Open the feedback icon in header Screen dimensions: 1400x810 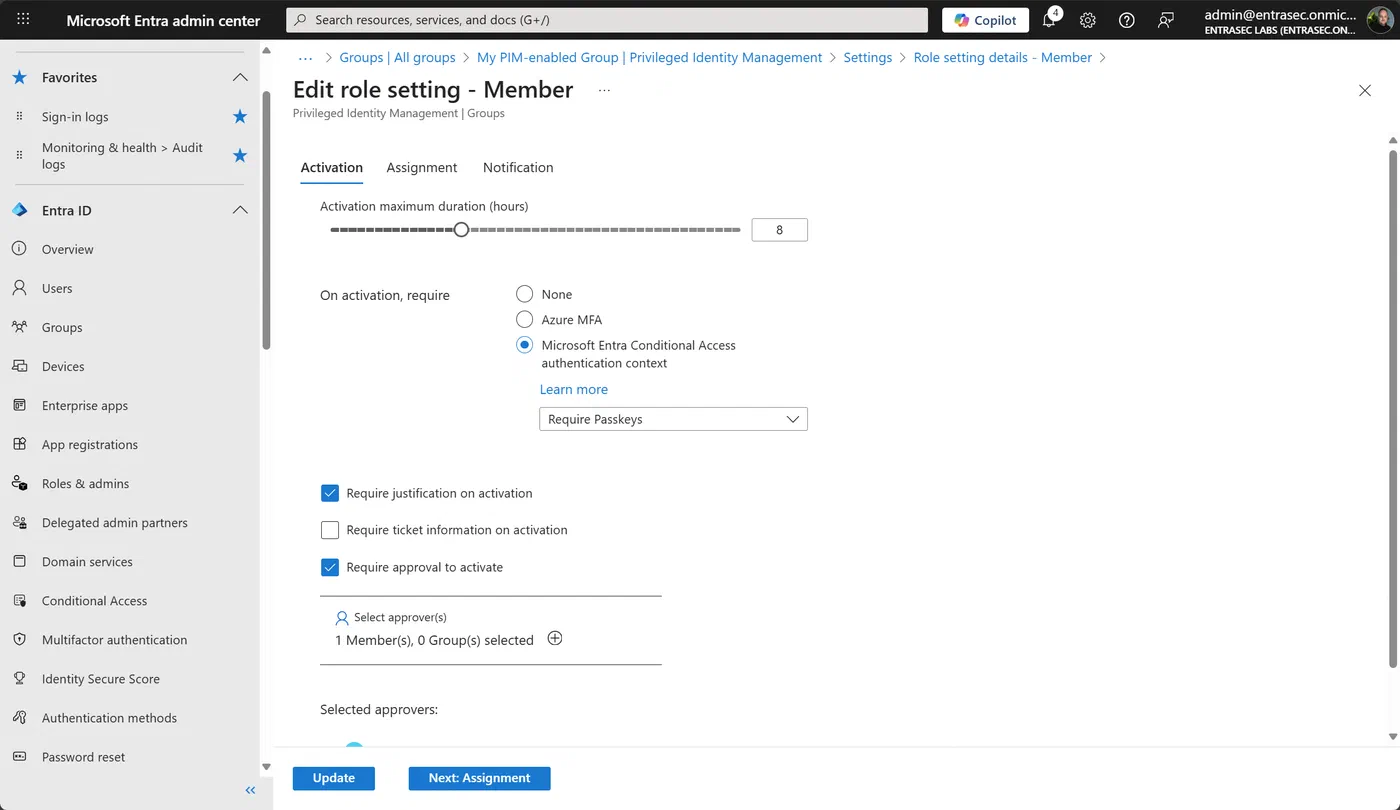click(x=1165, y=20)
